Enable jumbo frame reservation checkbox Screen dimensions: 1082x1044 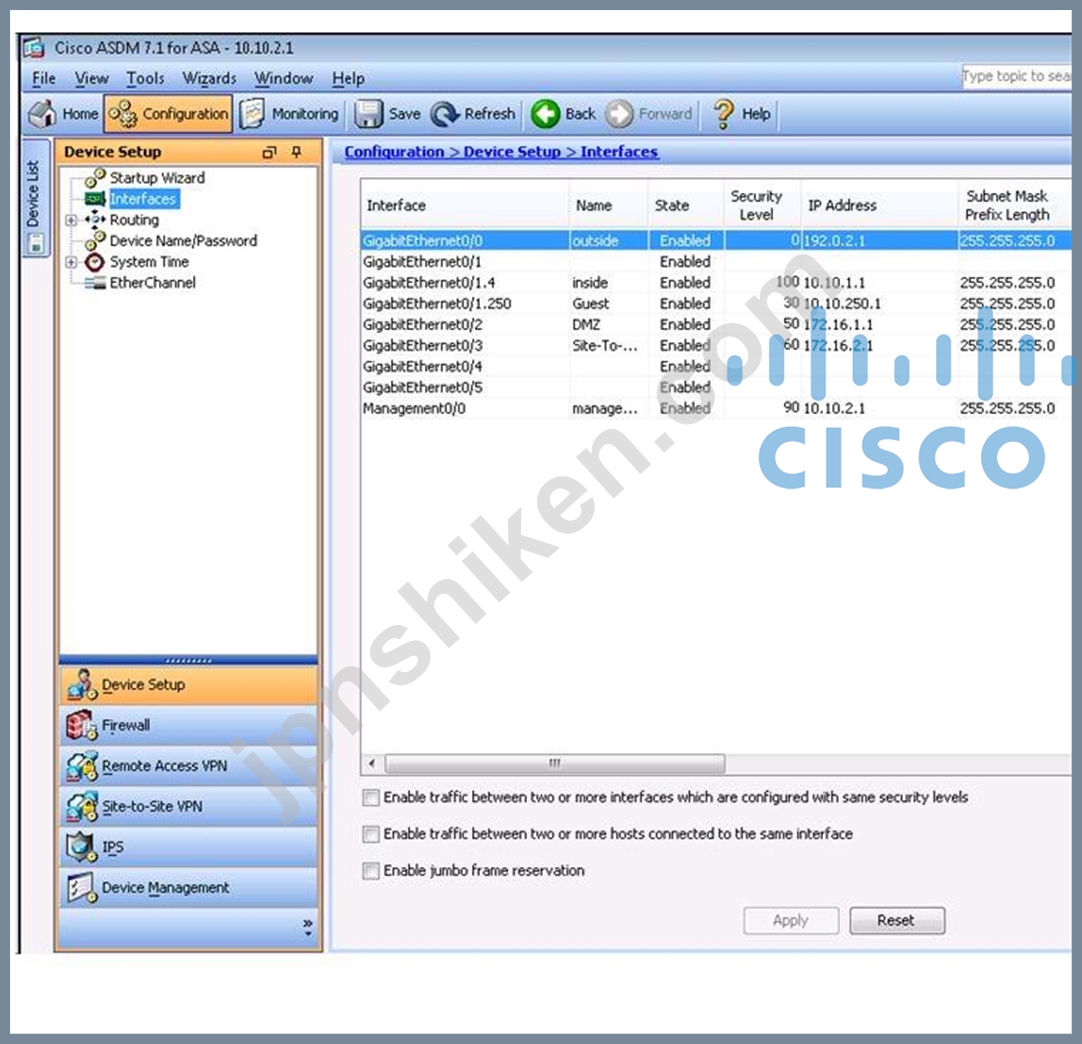tap(371, 871)
